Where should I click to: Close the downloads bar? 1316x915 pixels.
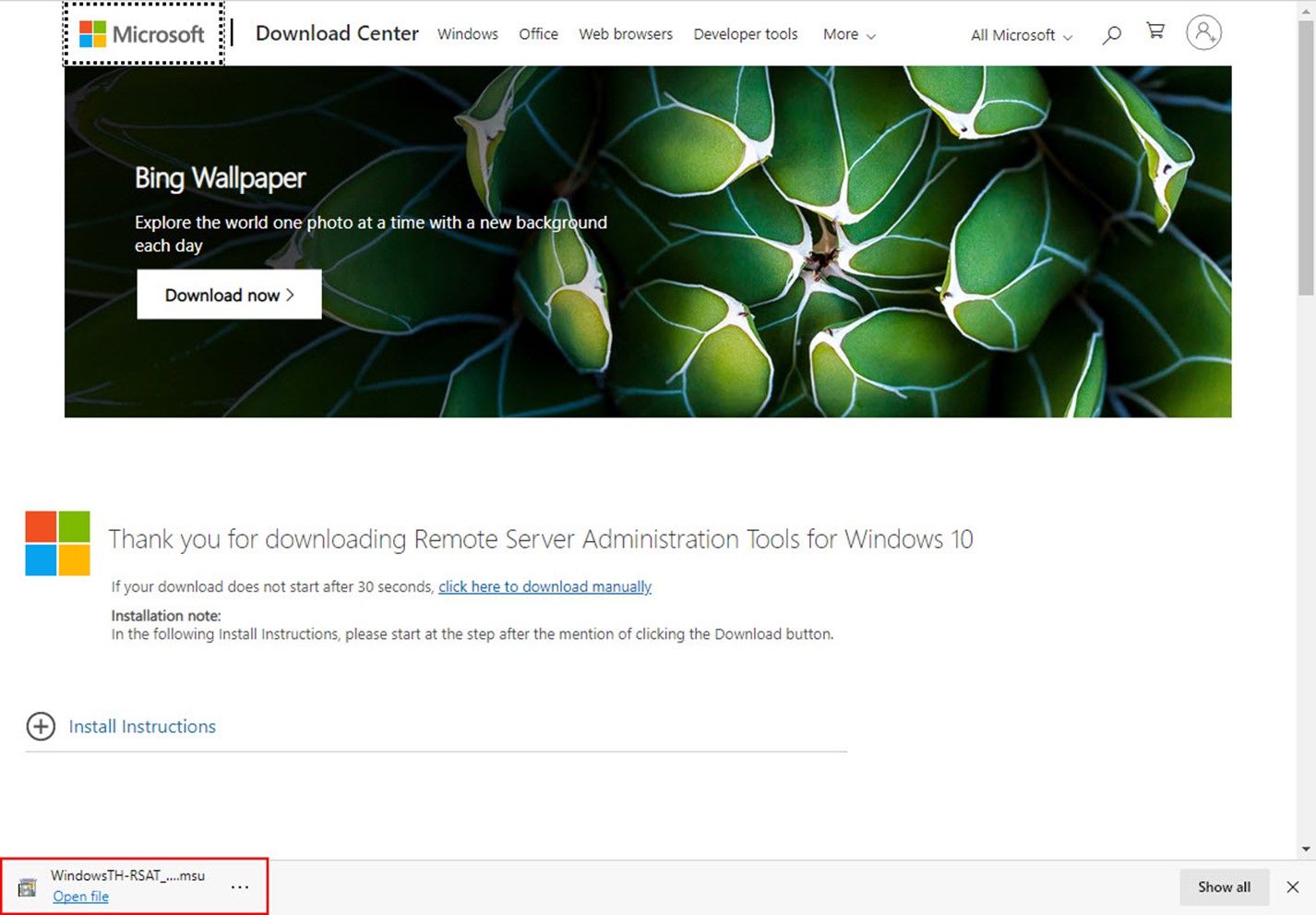click(1293, 887)
